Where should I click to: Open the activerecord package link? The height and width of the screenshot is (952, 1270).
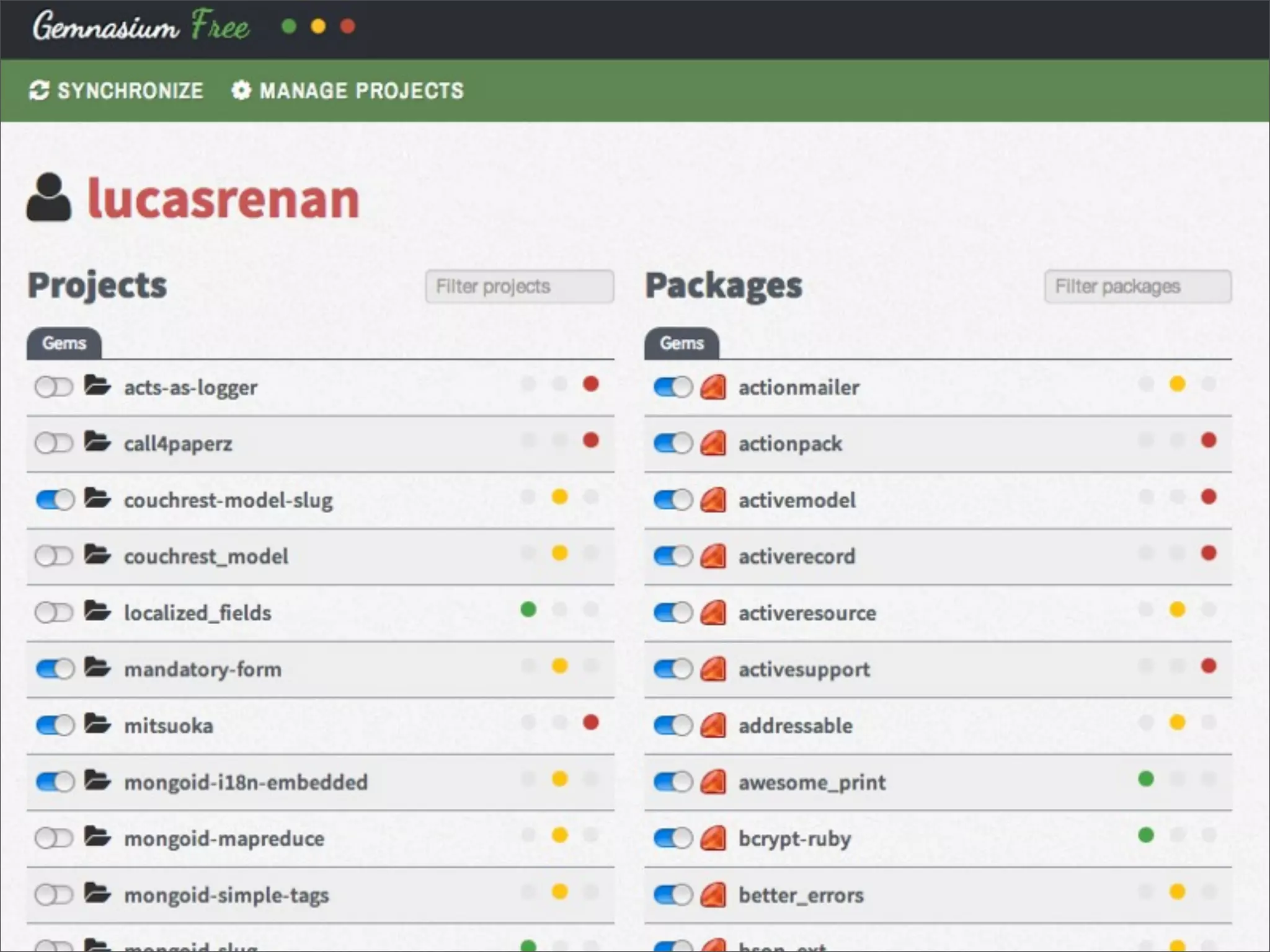pos(797,557)
